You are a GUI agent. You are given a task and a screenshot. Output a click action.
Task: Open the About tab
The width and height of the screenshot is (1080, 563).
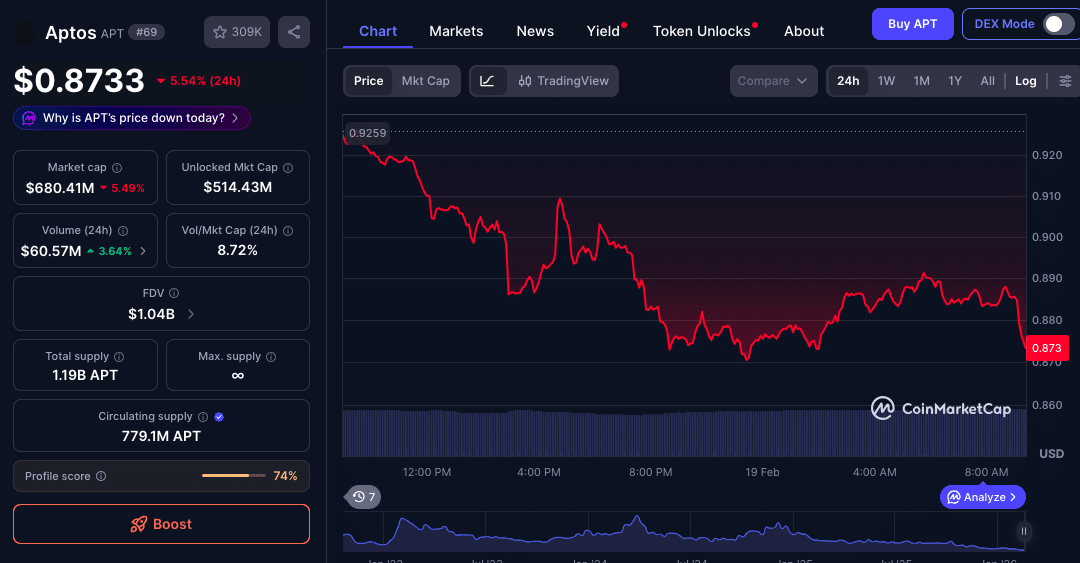coord(804,31)
